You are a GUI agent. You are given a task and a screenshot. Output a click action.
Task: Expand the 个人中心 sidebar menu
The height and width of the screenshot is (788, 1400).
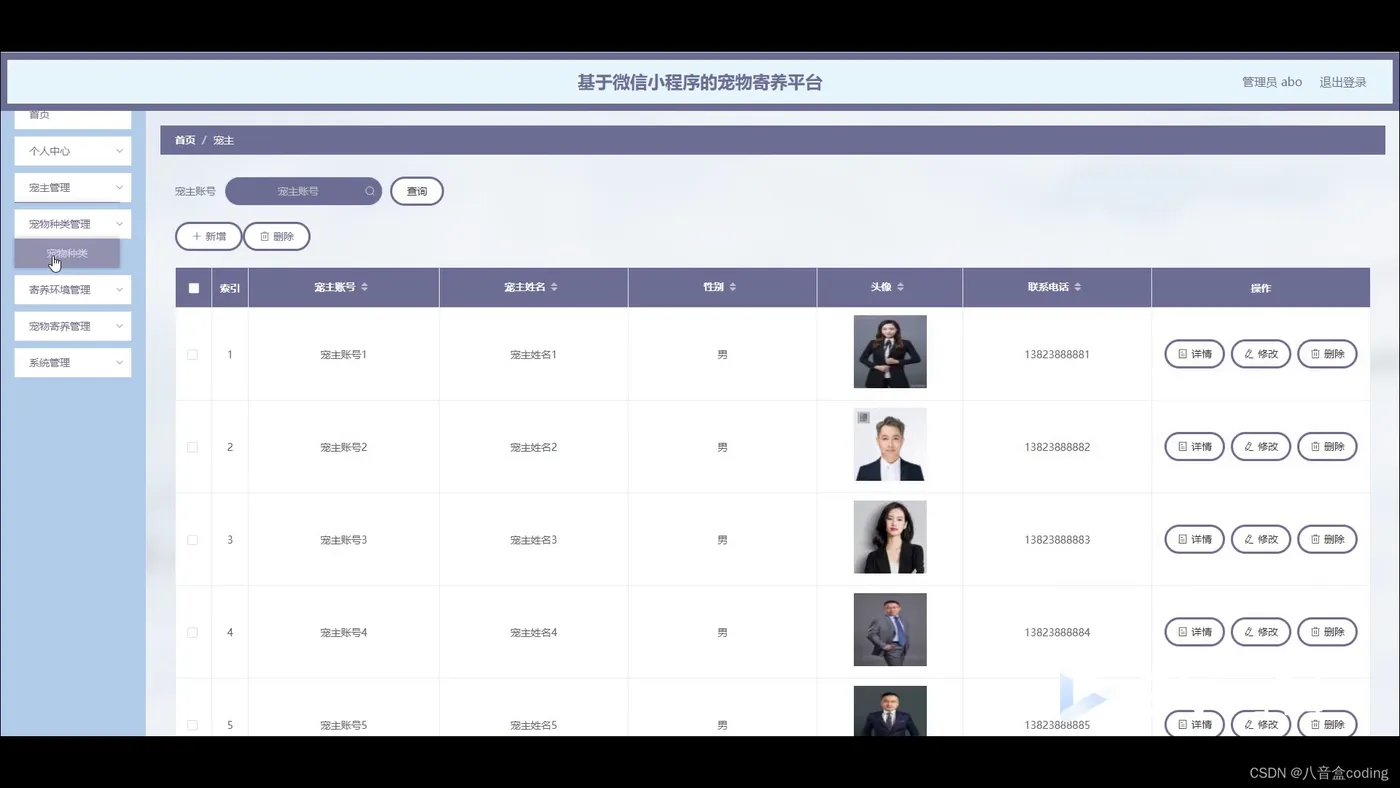click(x=73, y=151)
